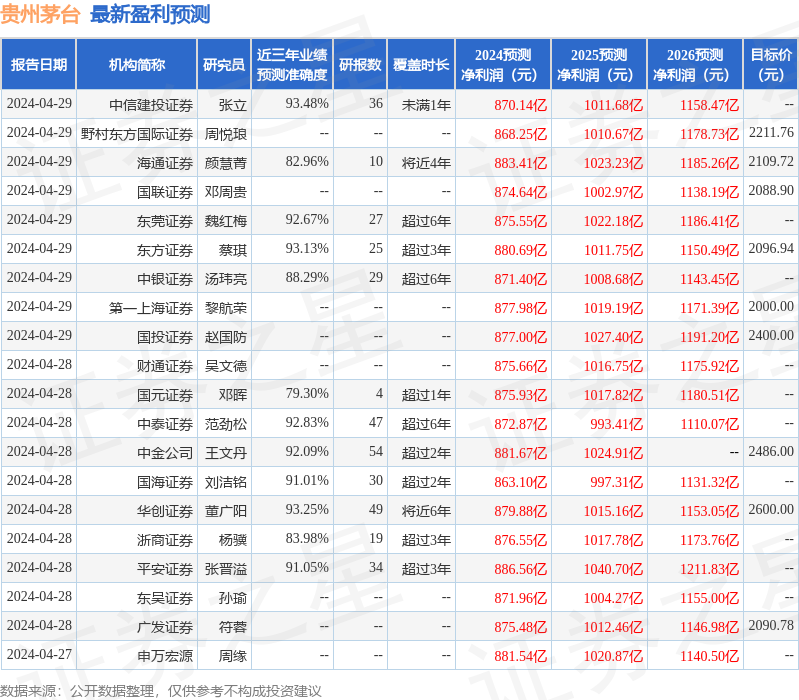The height and width of the screenshot is (700, 799).
Task: Click accuracy value 92.67%
Action: click(x=307, y=220)
